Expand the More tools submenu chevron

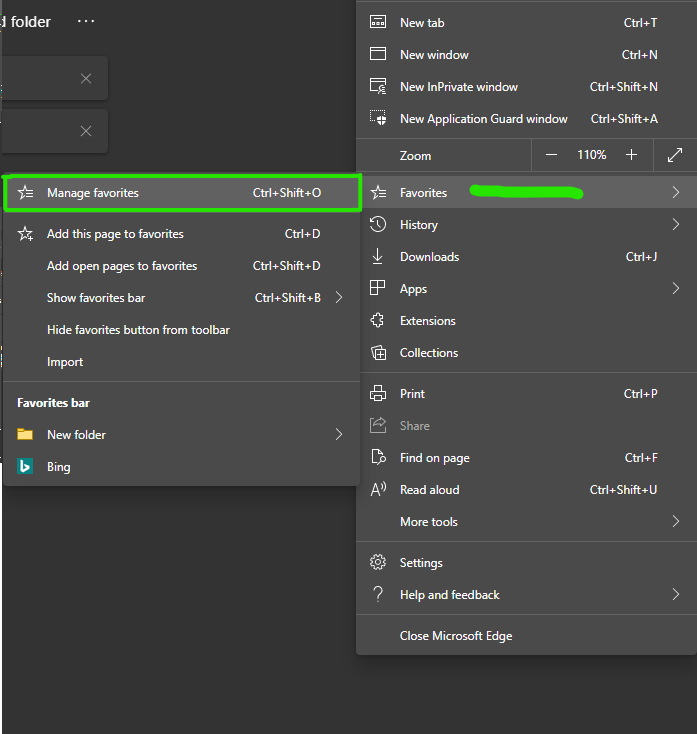point(675,521)
